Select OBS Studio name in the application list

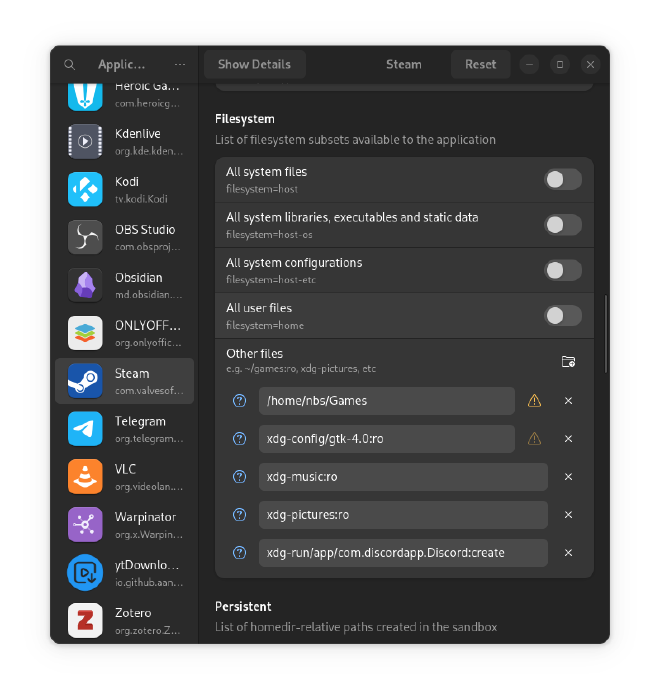click(145, 230)
